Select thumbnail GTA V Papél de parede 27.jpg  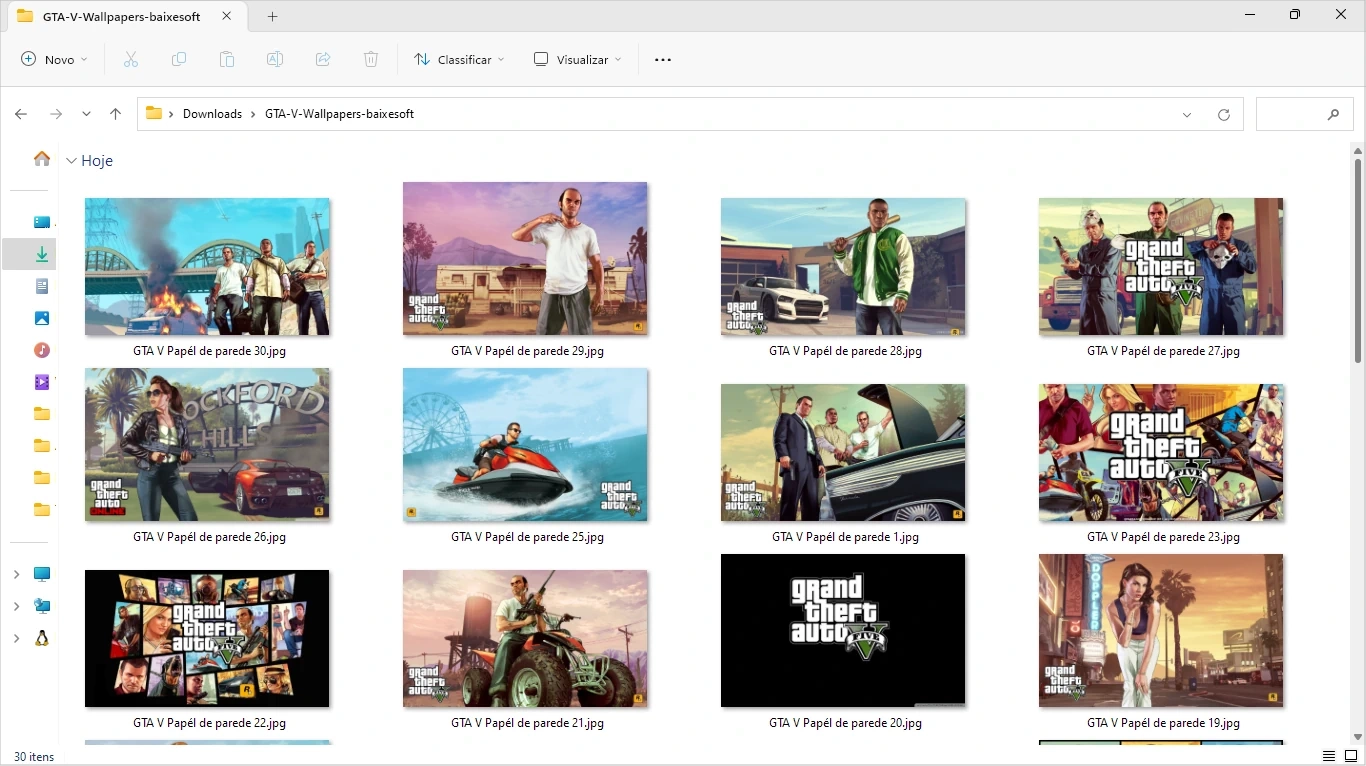(x=1161, y=267)
